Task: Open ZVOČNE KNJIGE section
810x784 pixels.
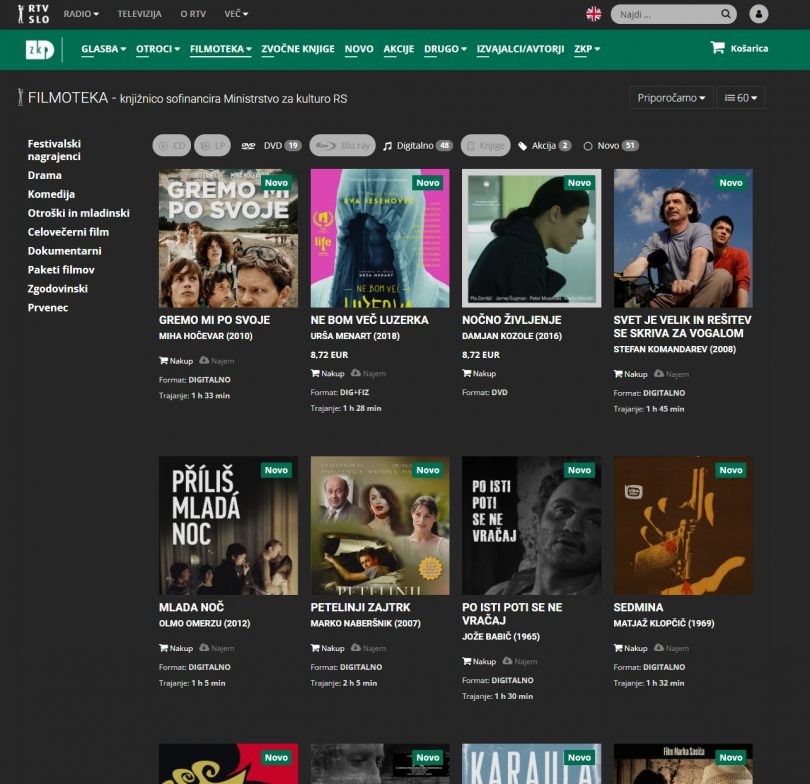Action: tap(298, 49)
